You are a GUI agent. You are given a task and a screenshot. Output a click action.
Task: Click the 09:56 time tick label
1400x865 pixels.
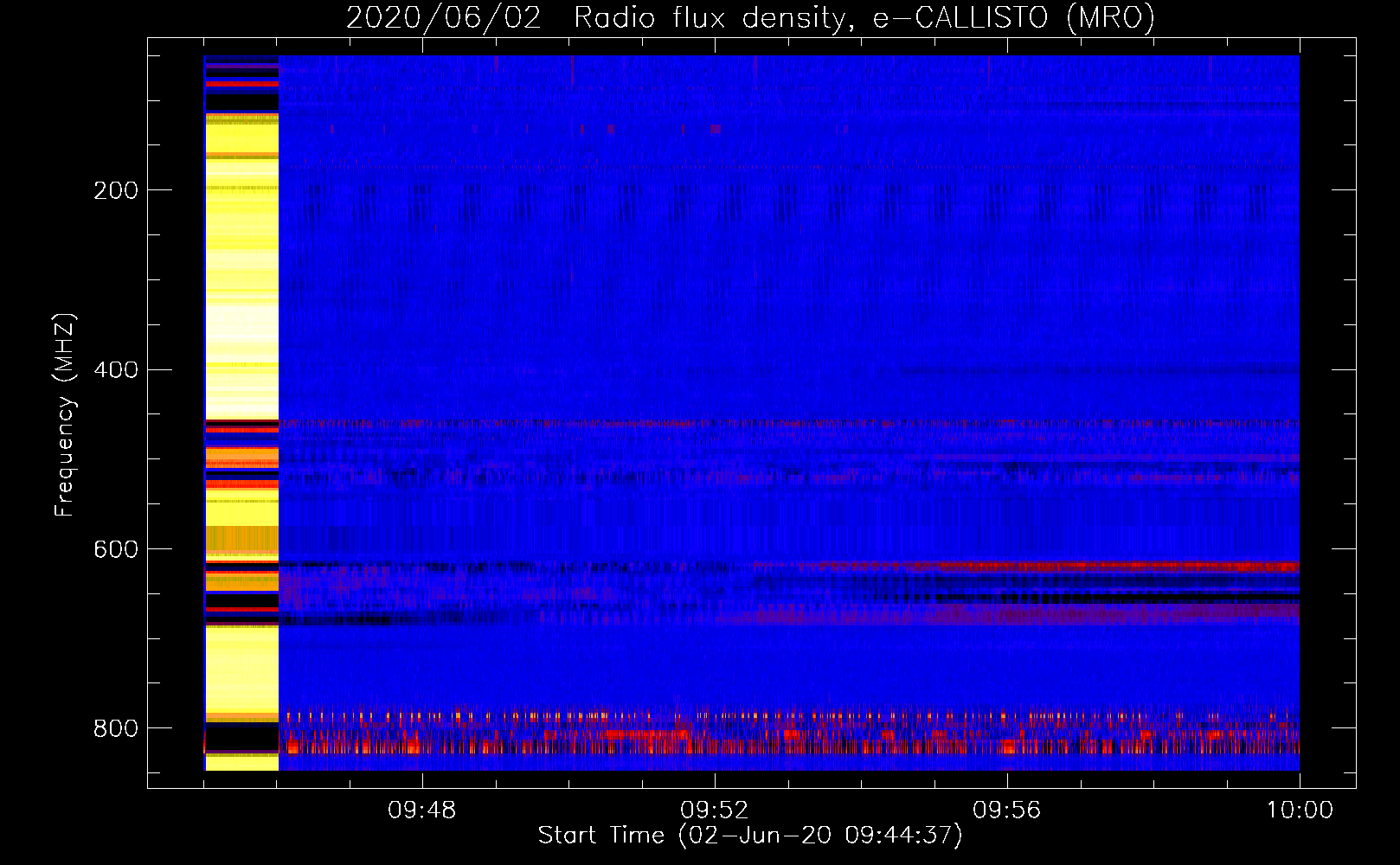point(1006,811)
